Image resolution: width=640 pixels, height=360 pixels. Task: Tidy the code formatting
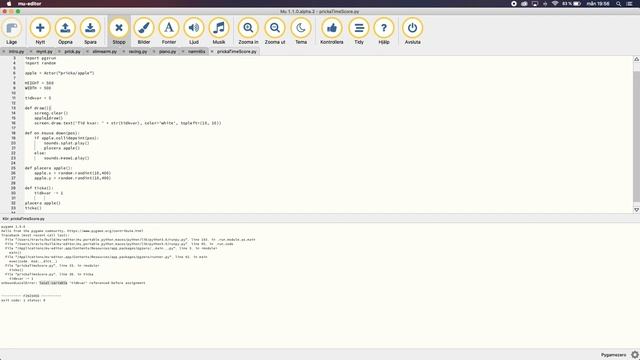point(359,31)
